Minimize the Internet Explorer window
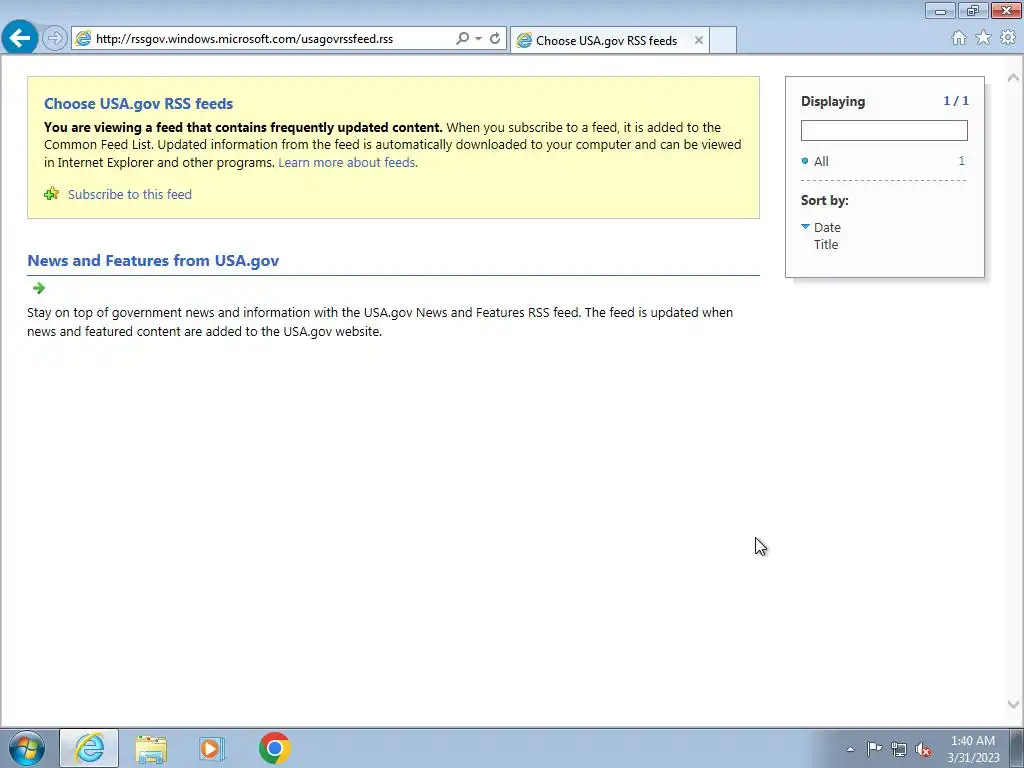The height and width of the screenshot is (768, 1024). 940,10
